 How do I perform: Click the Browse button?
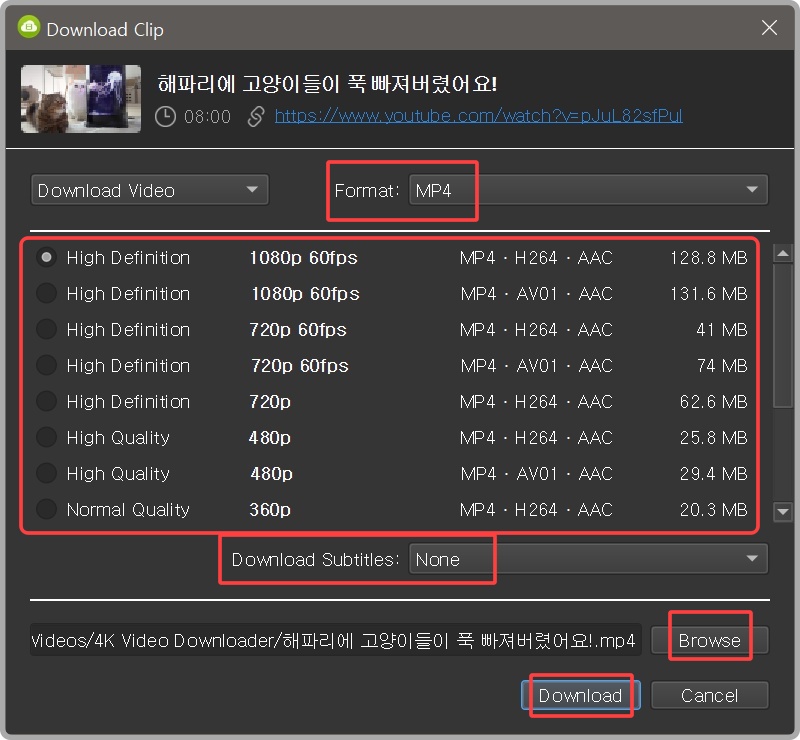pyautogui.click(x=710, y=638)
